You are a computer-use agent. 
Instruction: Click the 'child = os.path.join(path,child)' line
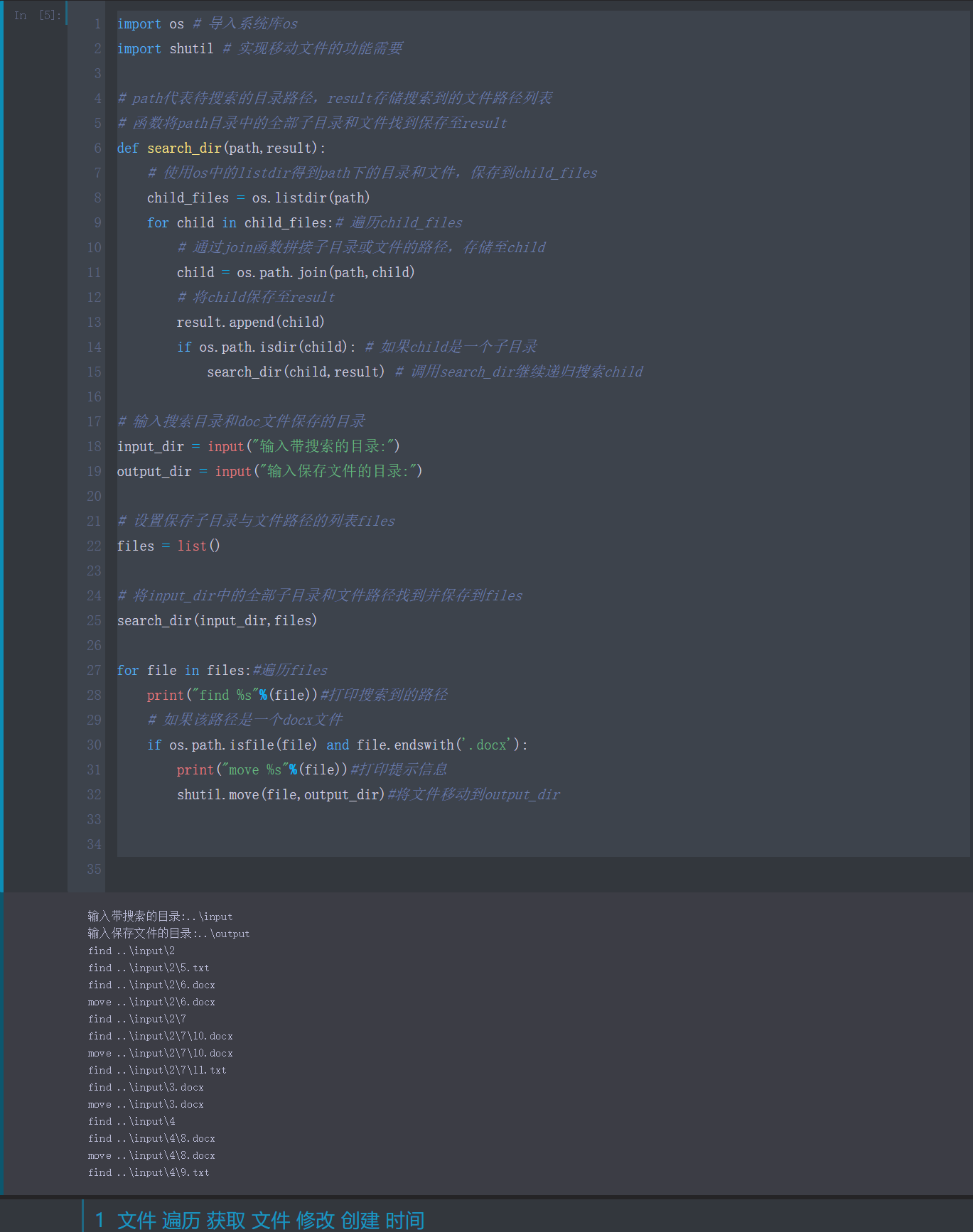[296, 272]
